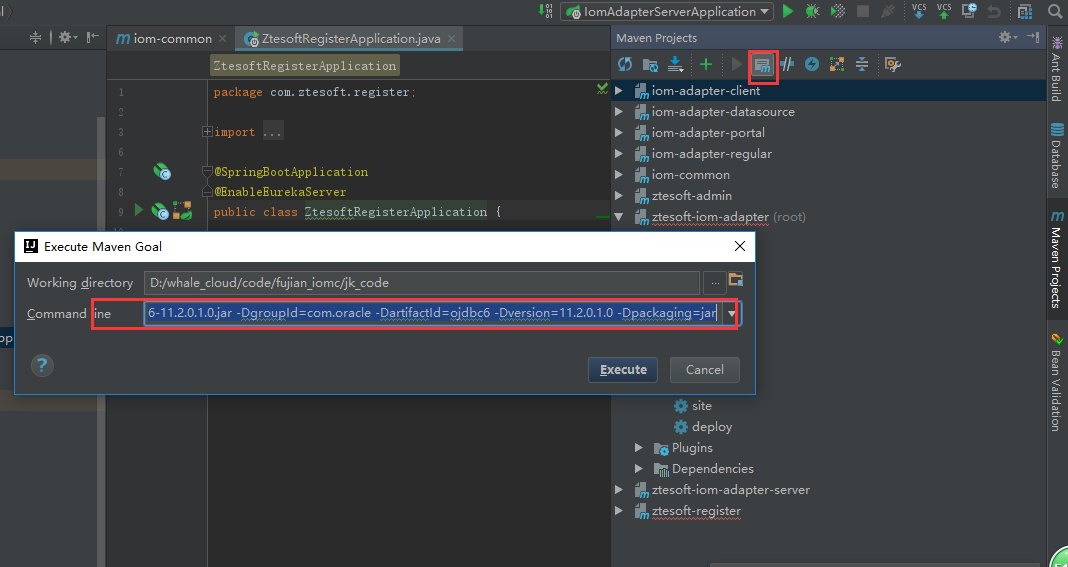The width and height of the screenshot is (1068, 567).
Task: Reimport all Maven projects
Action: pos(625,65)
